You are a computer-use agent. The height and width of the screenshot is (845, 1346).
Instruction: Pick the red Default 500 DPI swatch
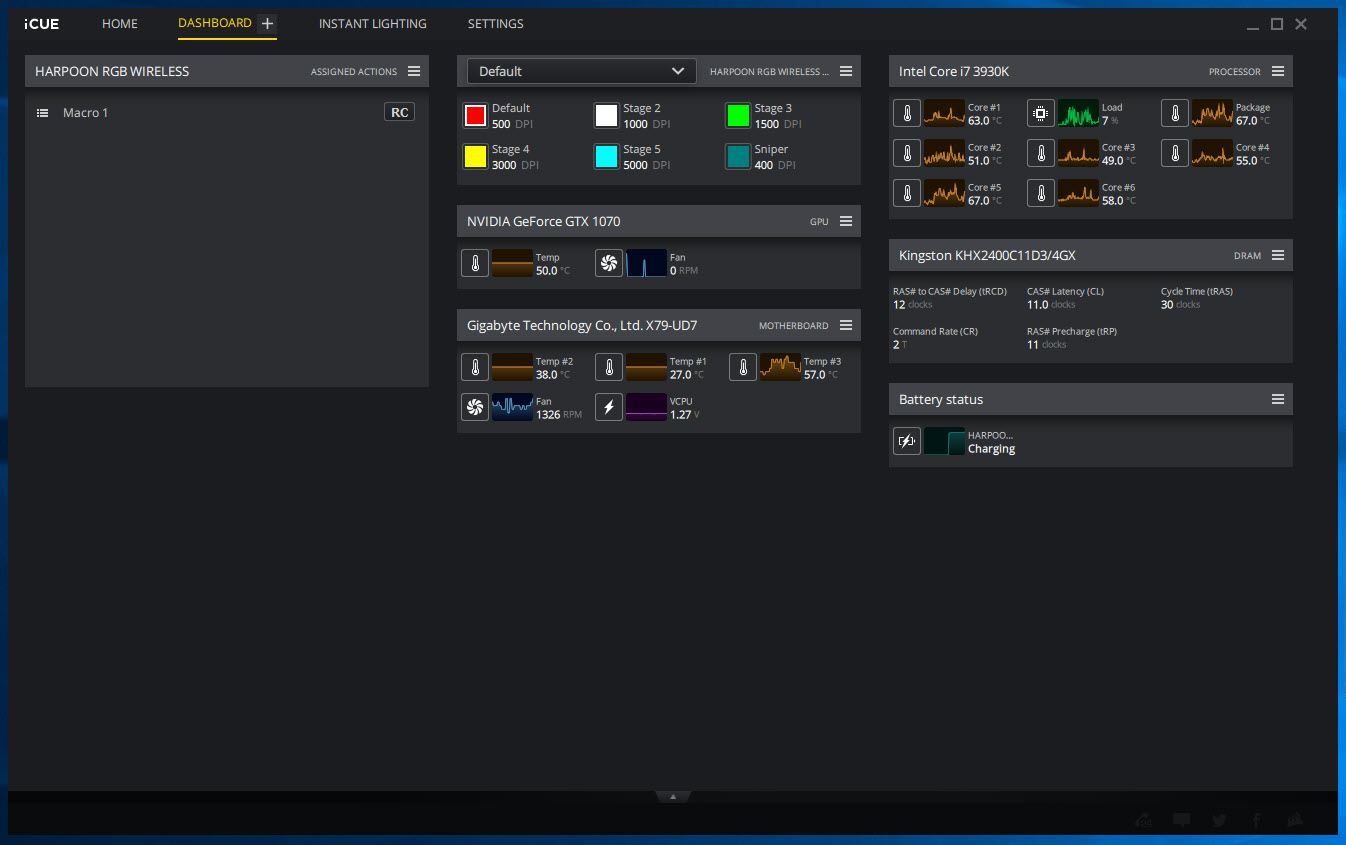click(475, 115)
